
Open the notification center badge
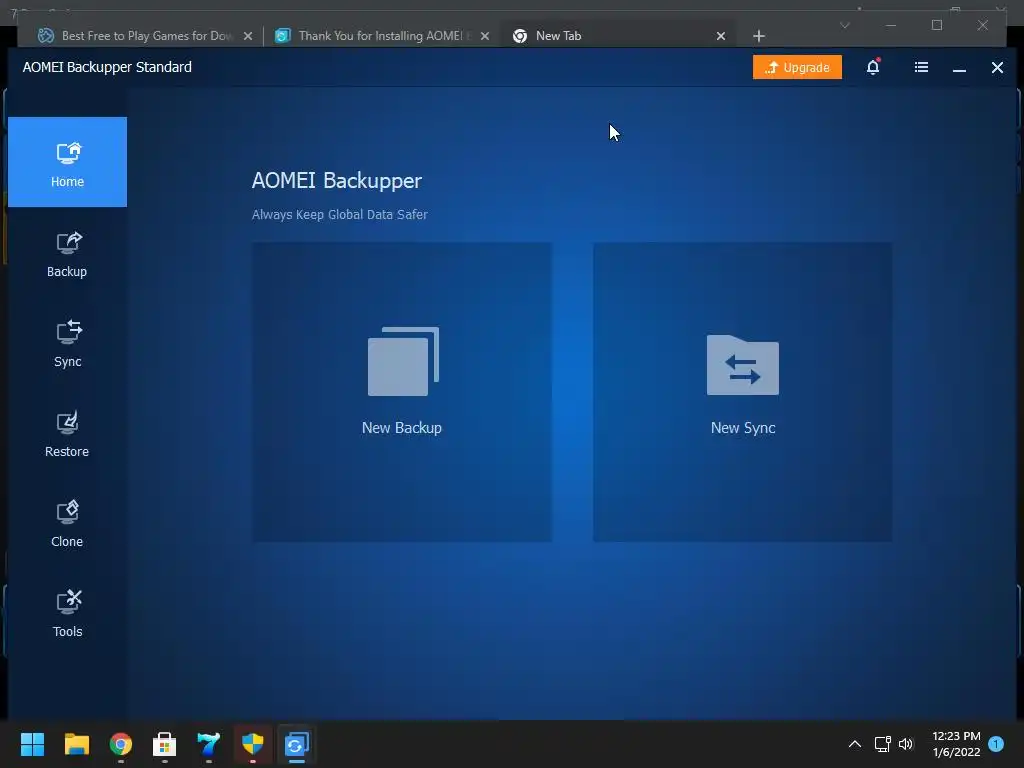pyautogui.click(x=996, y=744)
